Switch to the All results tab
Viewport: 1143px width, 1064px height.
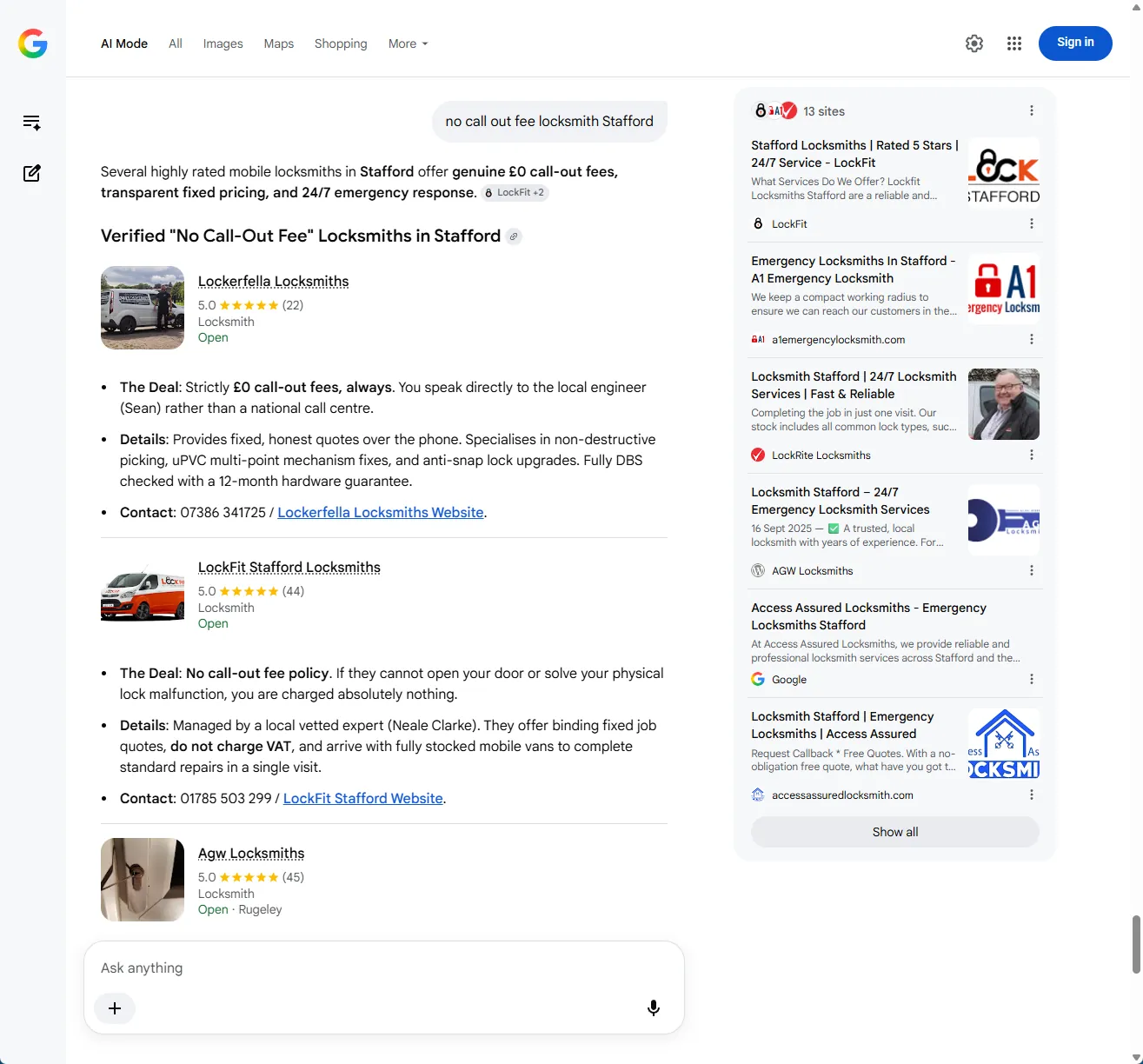click(176, 43)
